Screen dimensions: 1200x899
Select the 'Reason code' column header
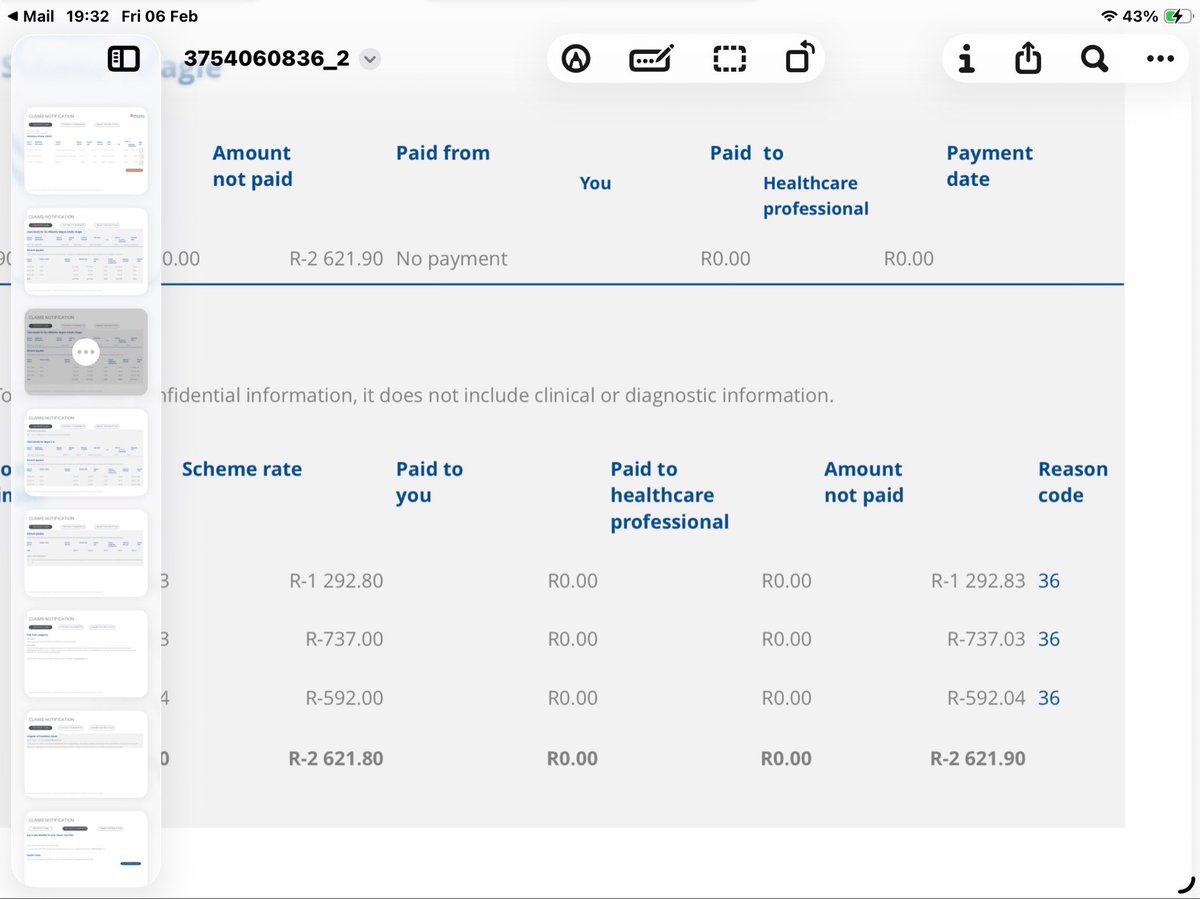coord(1073,482)
